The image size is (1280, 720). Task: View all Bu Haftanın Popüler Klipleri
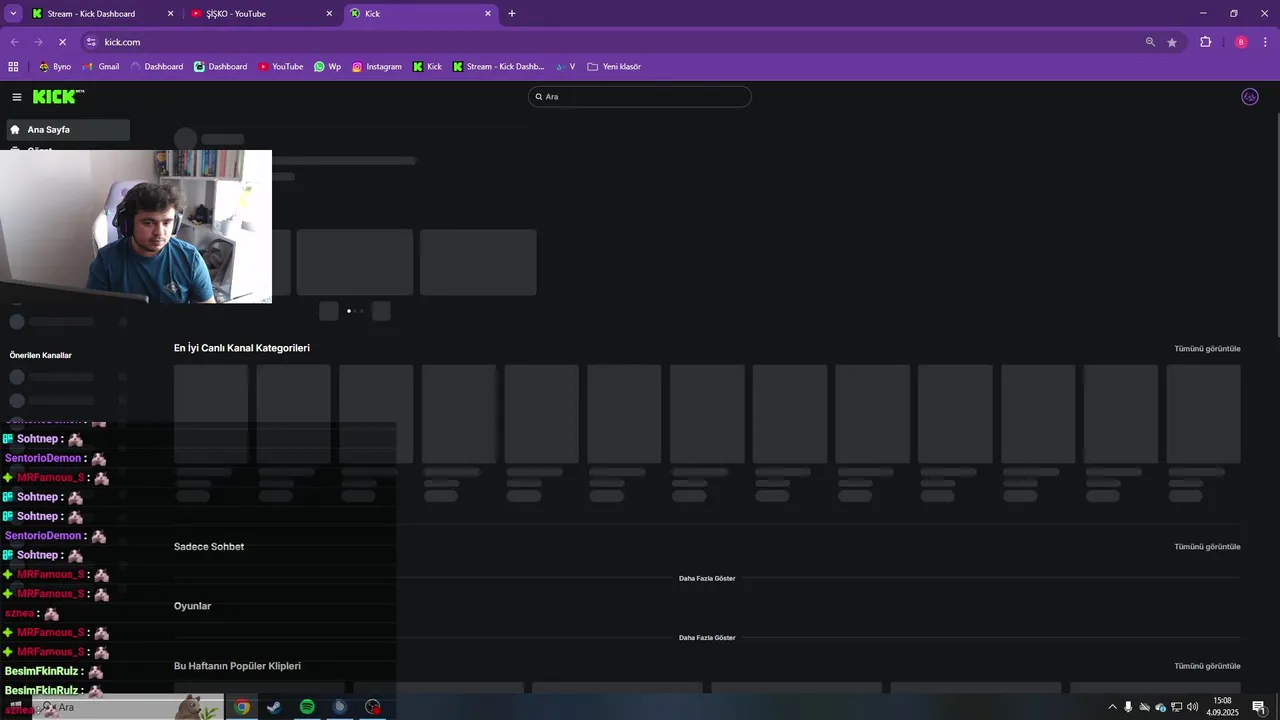[1207, 666]
